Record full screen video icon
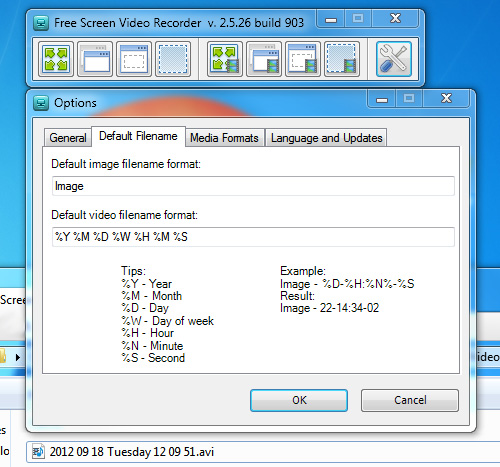Screen dimensions: 500x467 coord(225,59)
